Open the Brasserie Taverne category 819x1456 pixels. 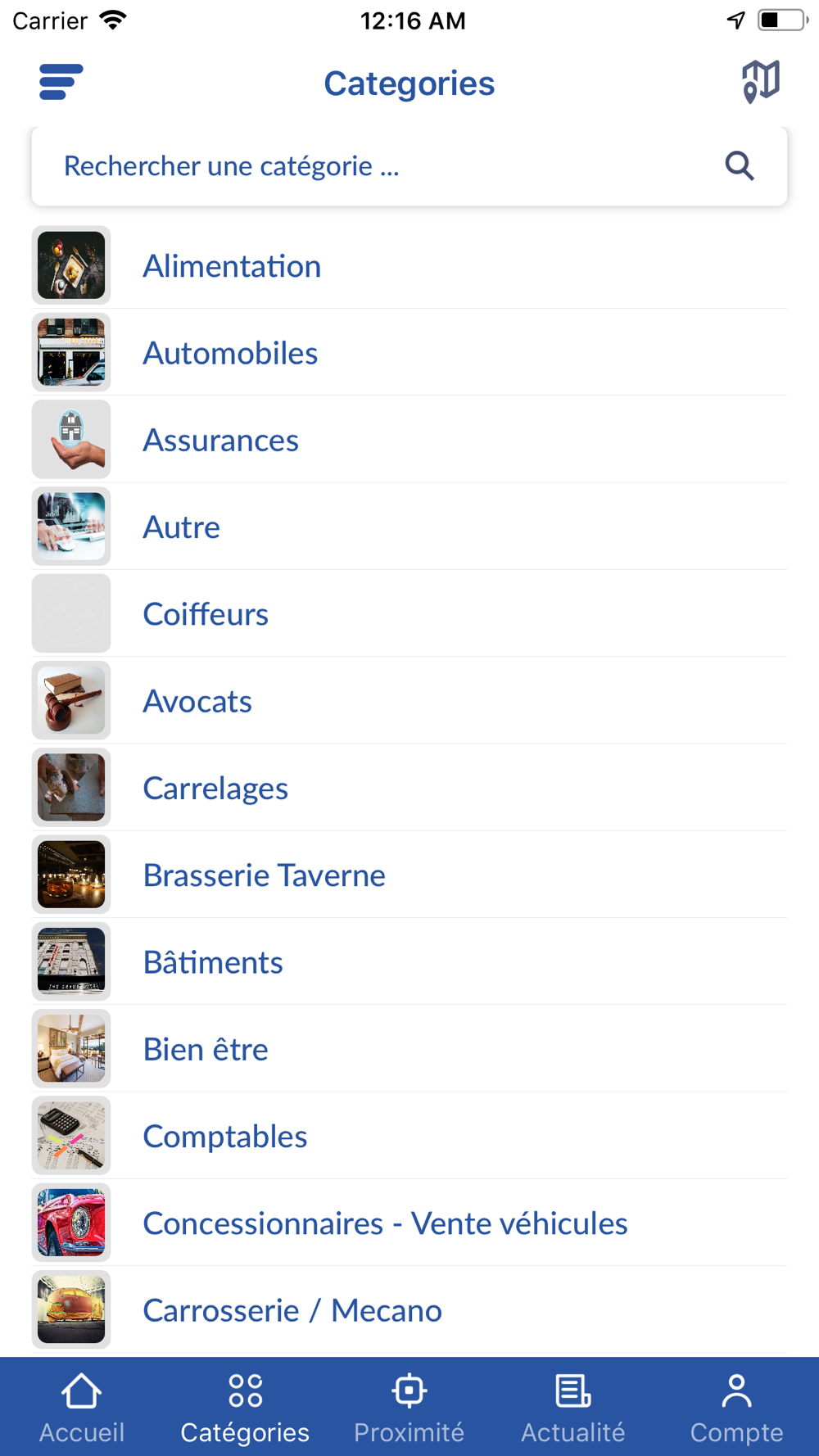(x=264, y=875)
